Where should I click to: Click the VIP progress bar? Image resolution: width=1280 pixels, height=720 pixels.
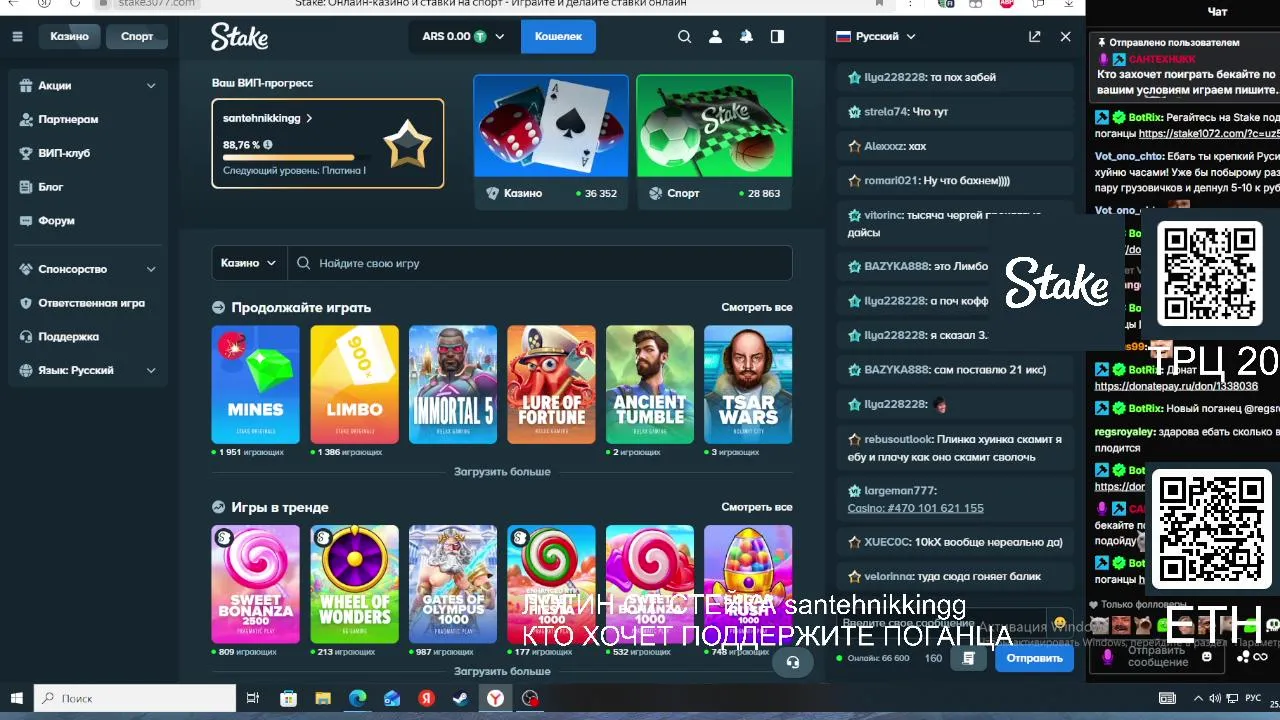click(294, 157)
